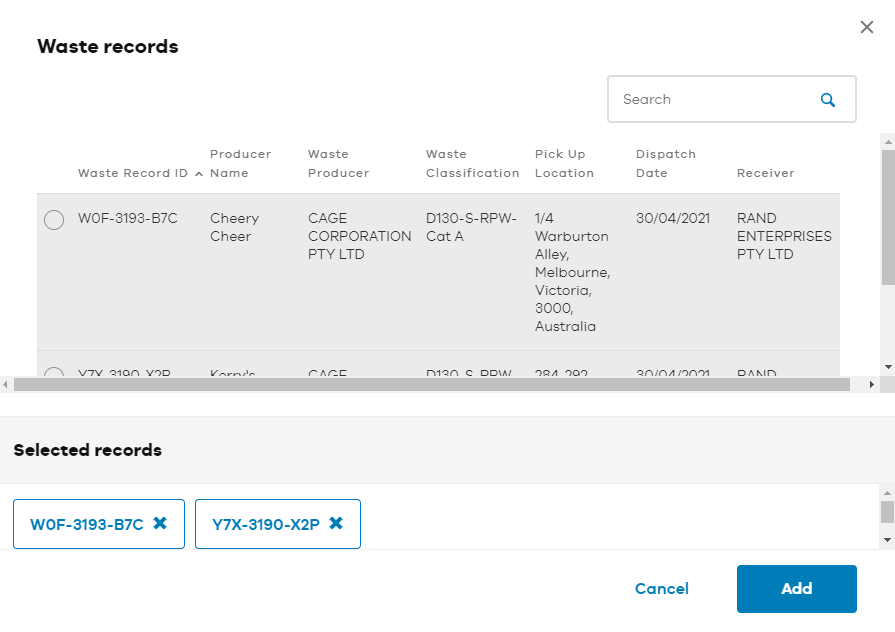Remove Y7X-3190-X2P from selected records

coord(336,523)
